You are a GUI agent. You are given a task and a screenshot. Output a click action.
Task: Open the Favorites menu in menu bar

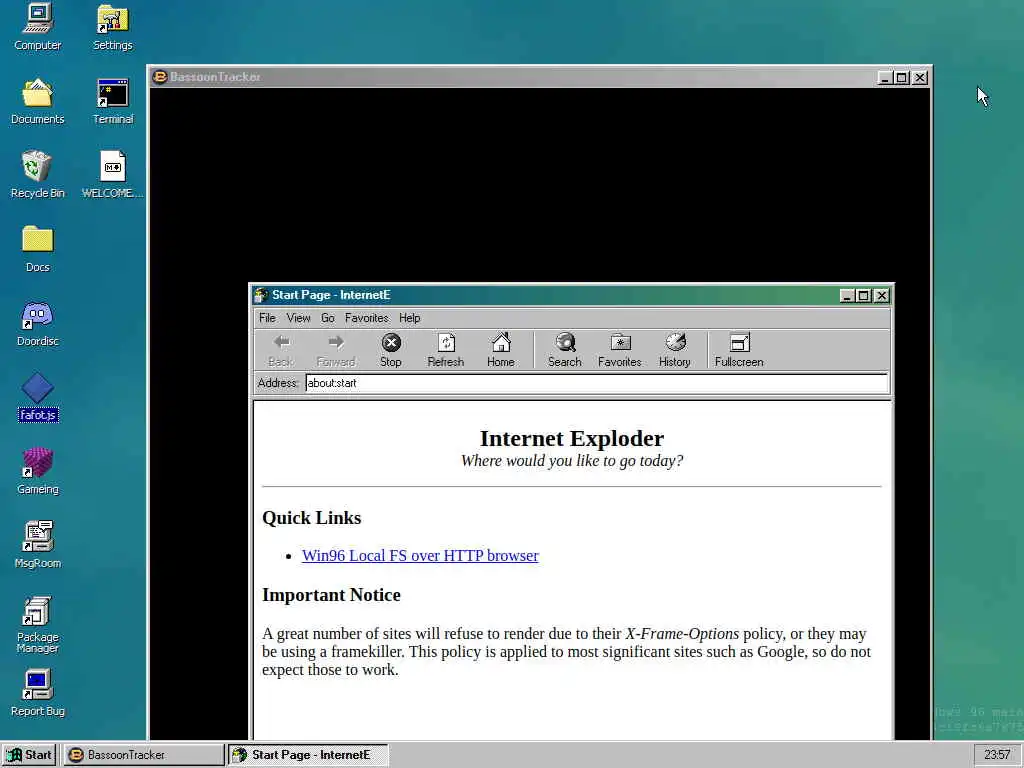coord(366,318)
